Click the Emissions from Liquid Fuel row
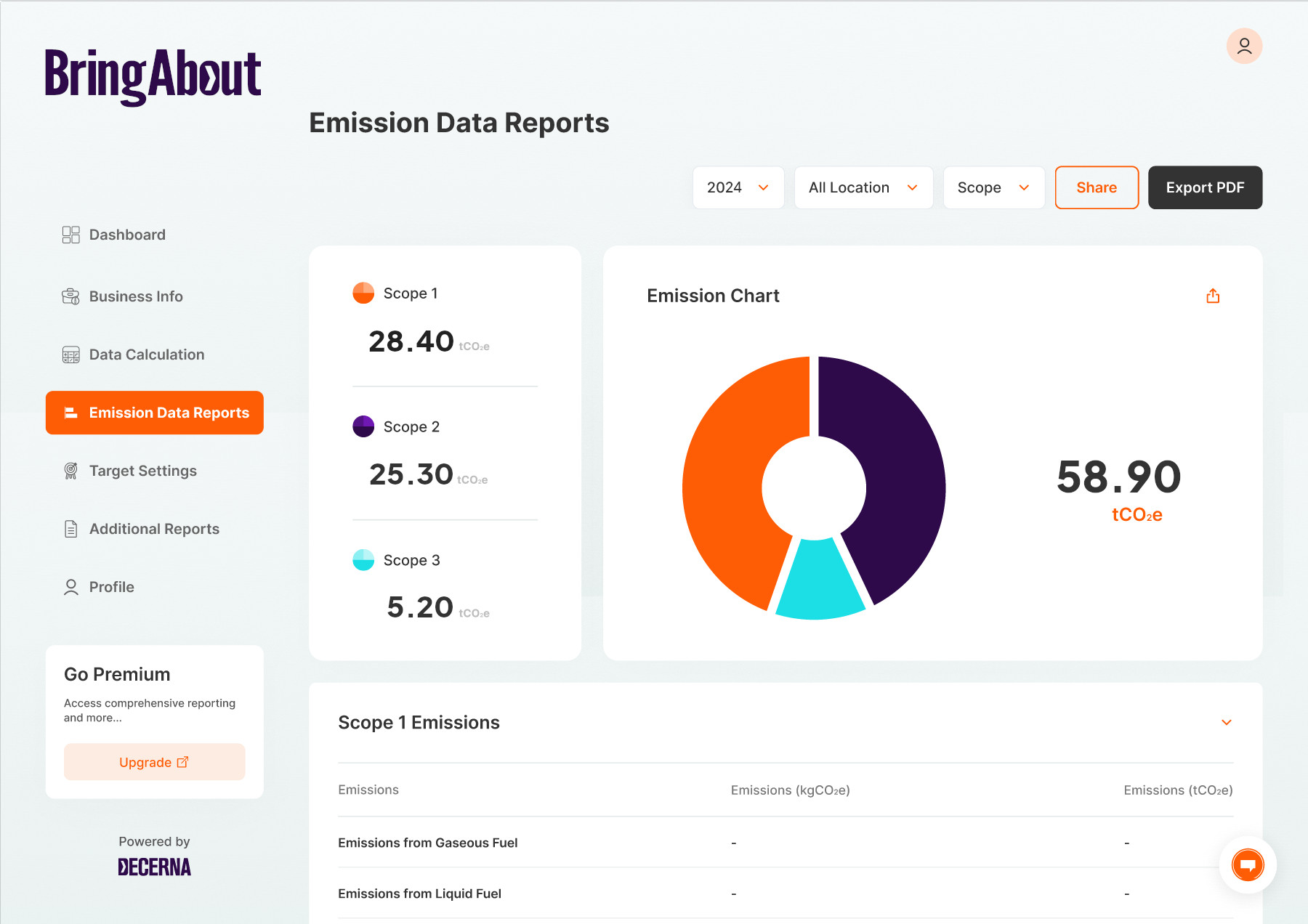Image resolution: width=1308 pixels, height=924 pixels. pyautogui.click(x=786, y=893)
